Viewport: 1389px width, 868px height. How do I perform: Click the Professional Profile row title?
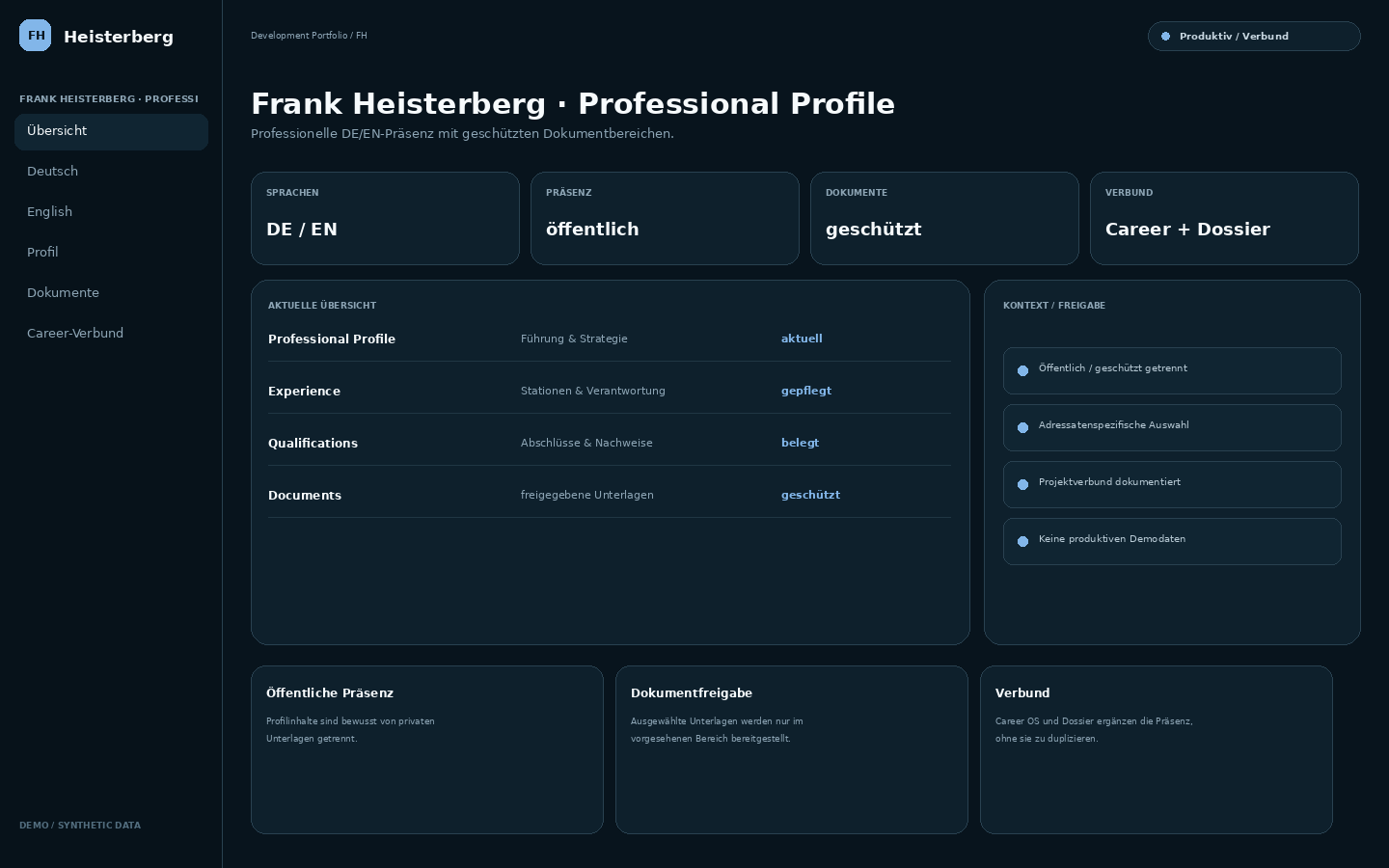pyautogui.click(x=332, y=339)
